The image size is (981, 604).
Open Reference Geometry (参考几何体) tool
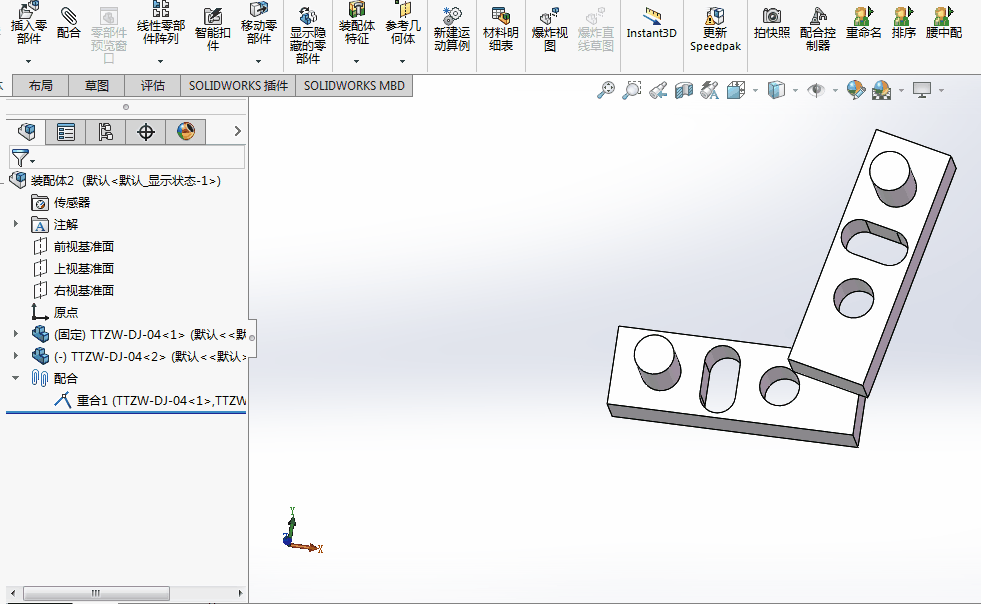(x=403, y=23)
